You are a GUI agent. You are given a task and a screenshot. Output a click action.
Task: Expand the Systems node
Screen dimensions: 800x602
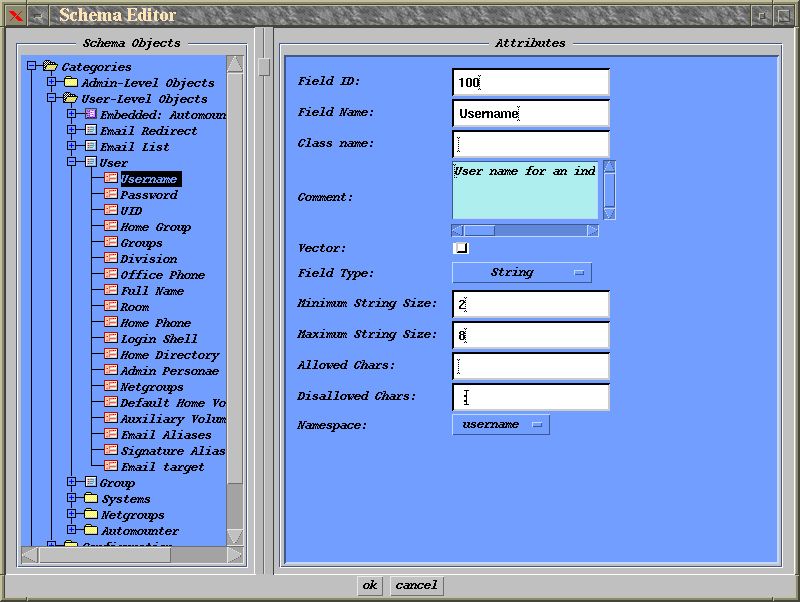pyautogui.click(x=71, y=497)
